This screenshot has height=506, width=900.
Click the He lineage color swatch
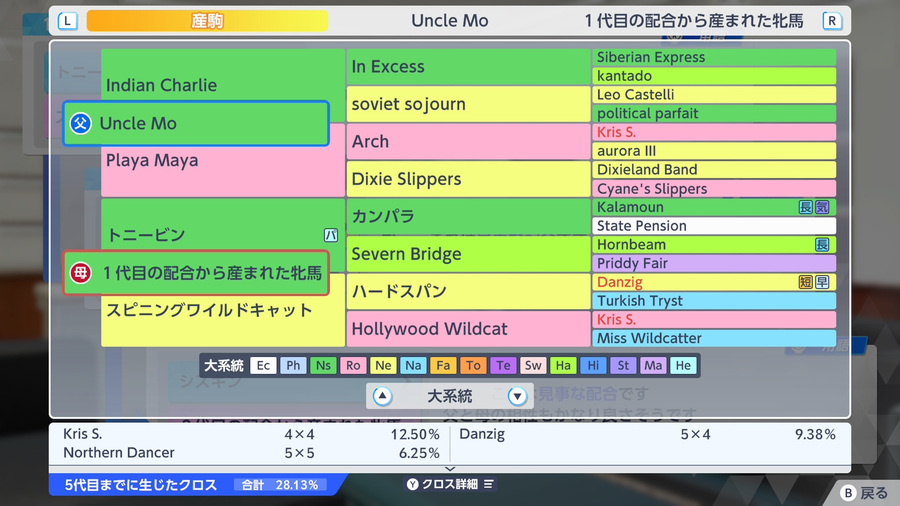coord(683,365)
